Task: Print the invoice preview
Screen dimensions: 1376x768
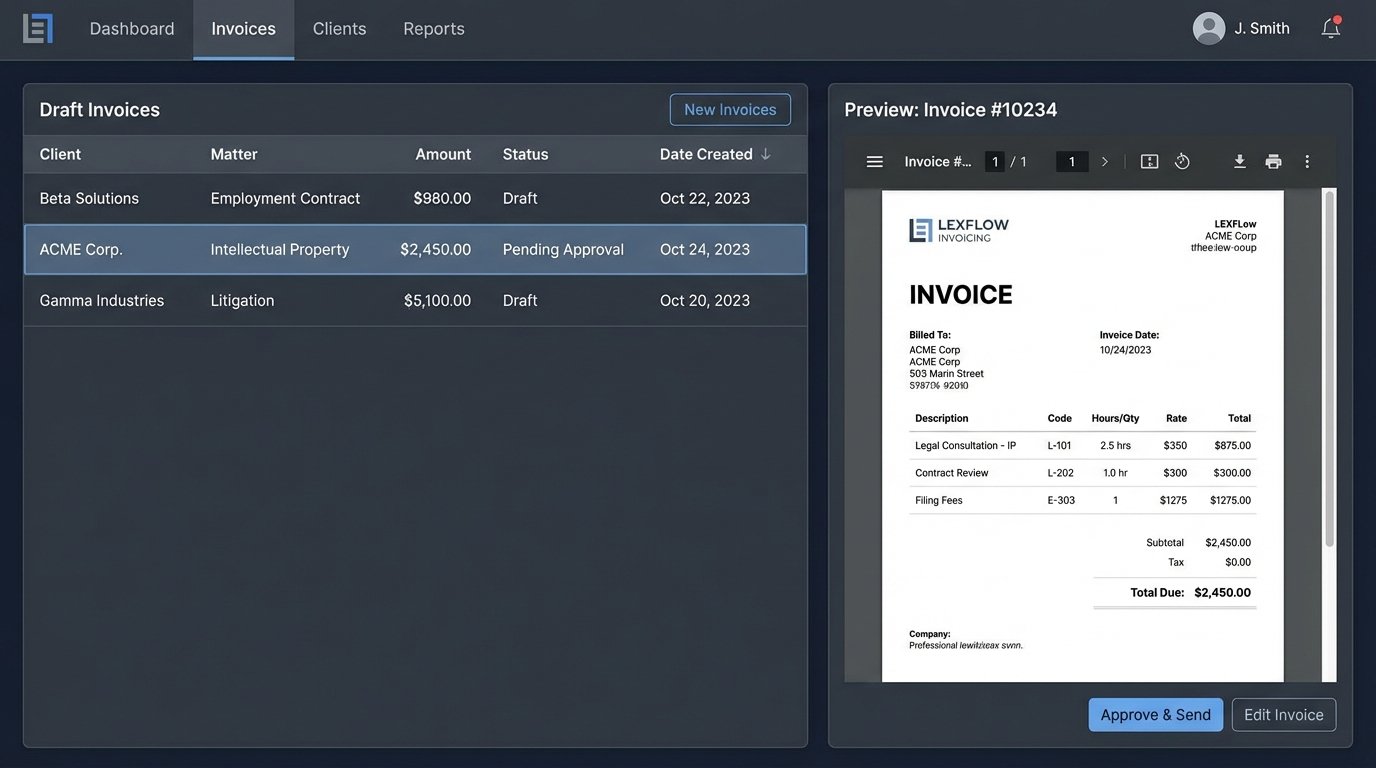Action: tap(1272, 159)
